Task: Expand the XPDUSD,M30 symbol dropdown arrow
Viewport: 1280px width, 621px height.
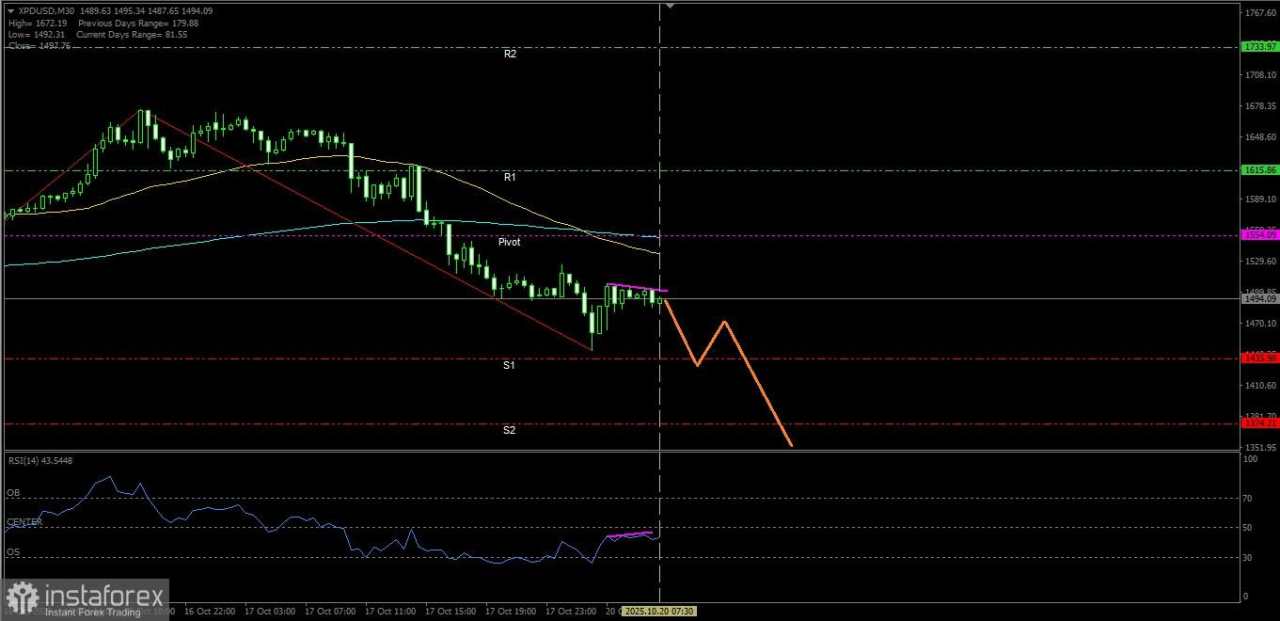Action: [10, 11]
